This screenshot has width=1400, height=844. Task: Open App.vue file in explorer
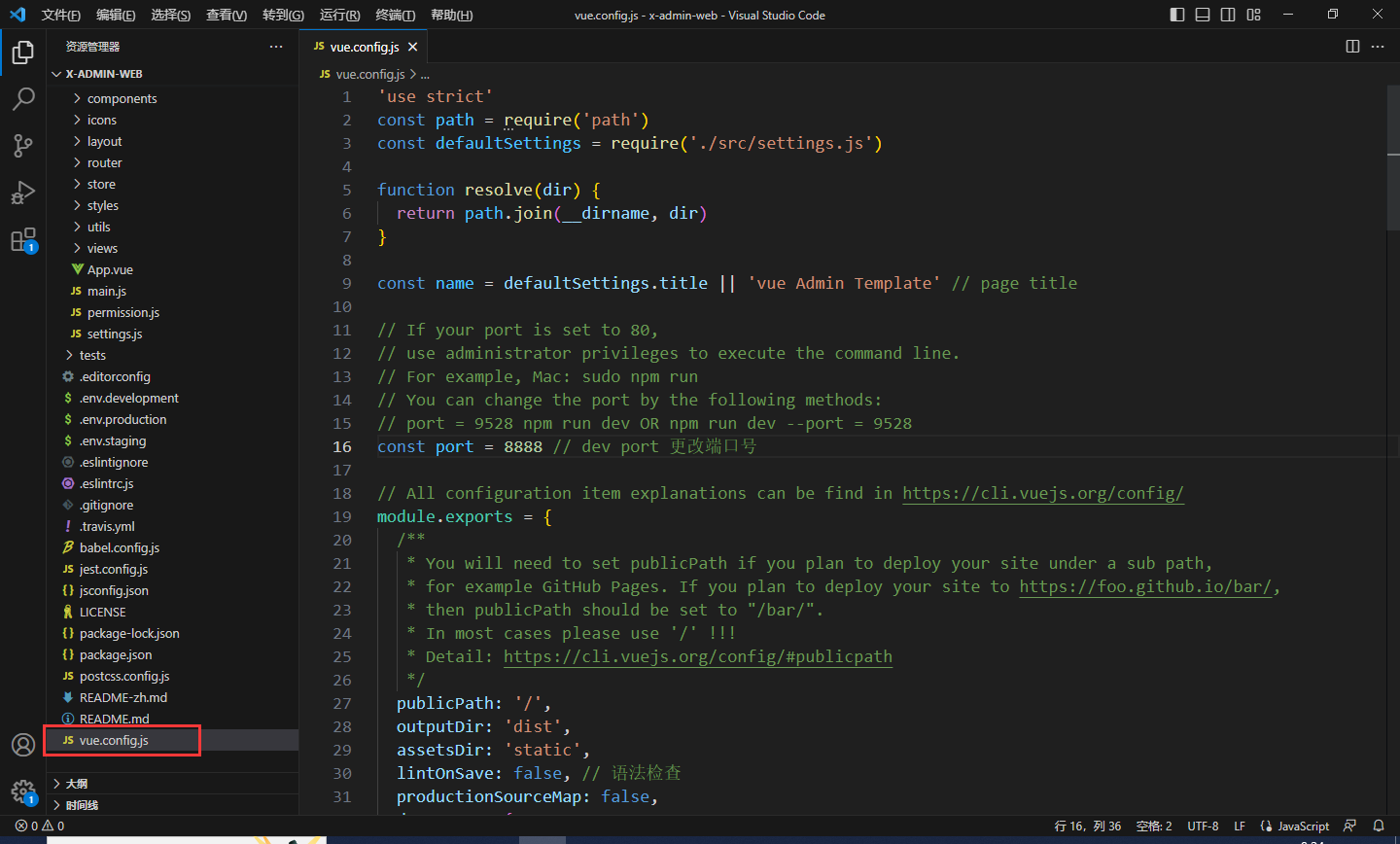pyautogui.click(x=172, y=269)
